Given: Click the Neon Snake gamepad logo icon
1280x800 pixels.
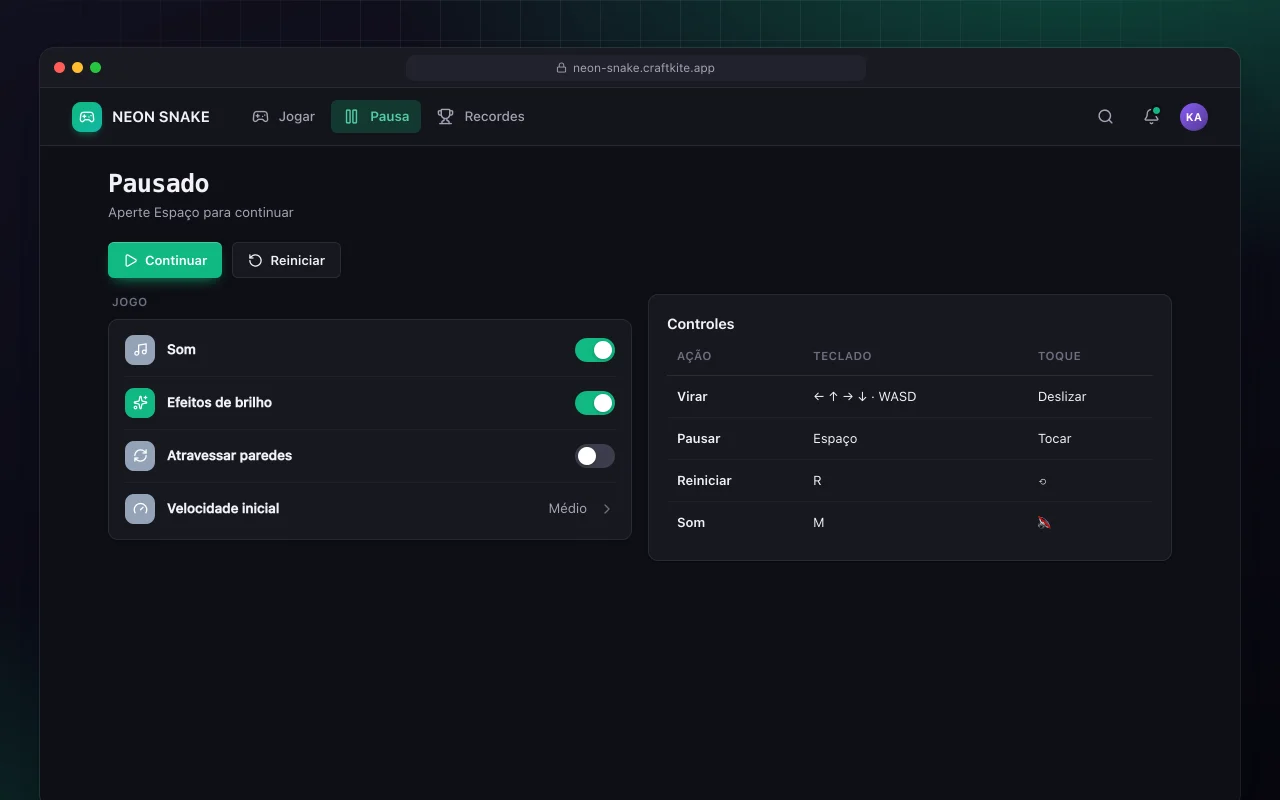Looking at the screenshot, I should (x=87, y=117).
